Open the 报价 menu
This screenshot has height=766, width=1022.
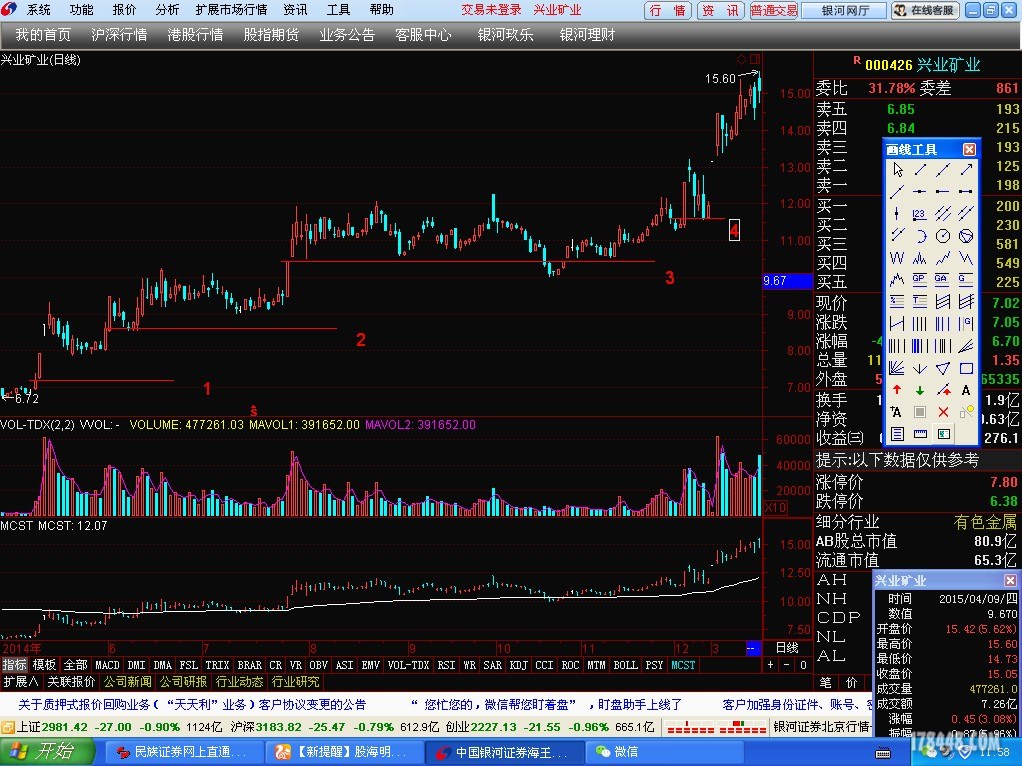[124, 10]
